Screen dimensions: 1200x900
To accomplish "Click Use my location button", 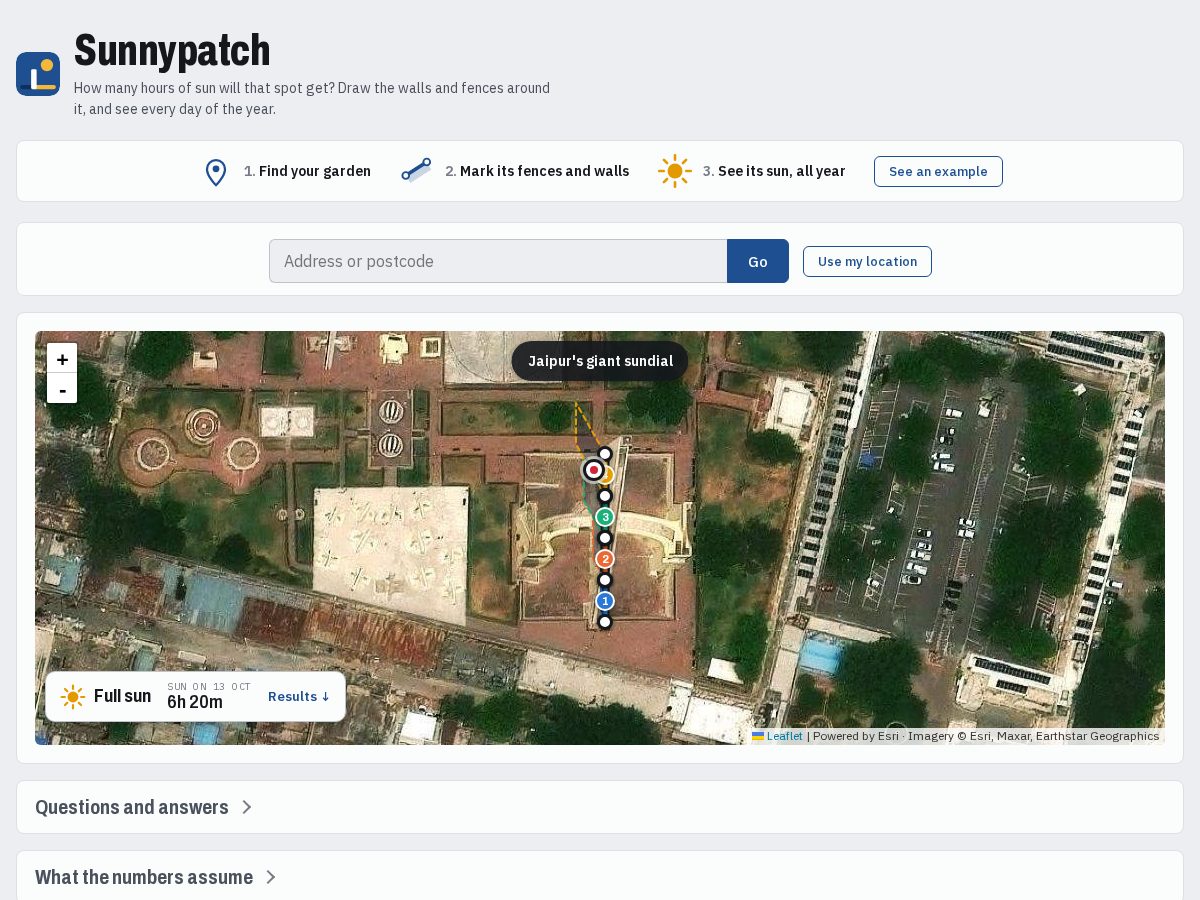I will coord(867,262).
